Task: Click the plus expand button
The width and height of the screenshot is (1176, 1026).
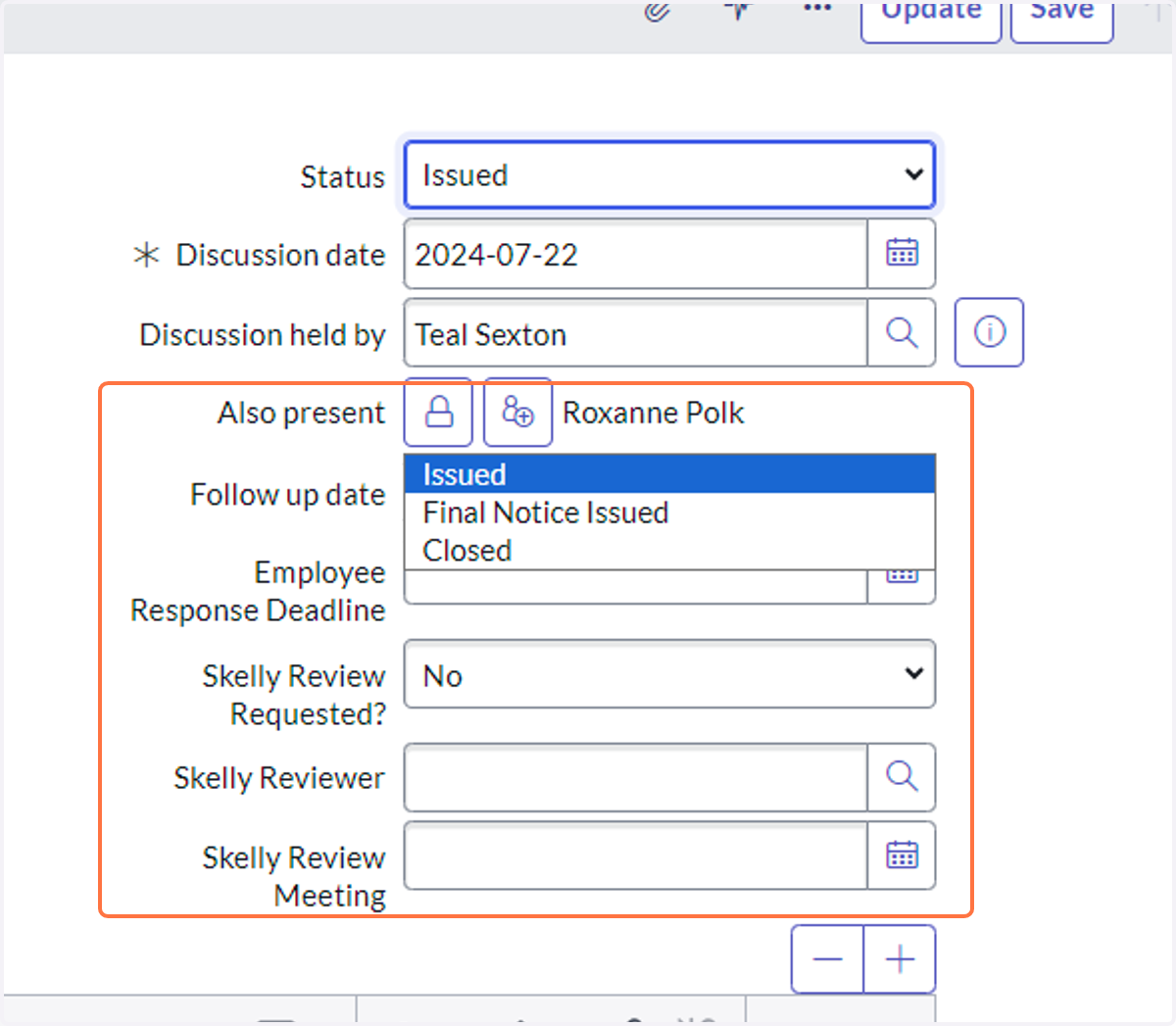Action: coord(900,959)
